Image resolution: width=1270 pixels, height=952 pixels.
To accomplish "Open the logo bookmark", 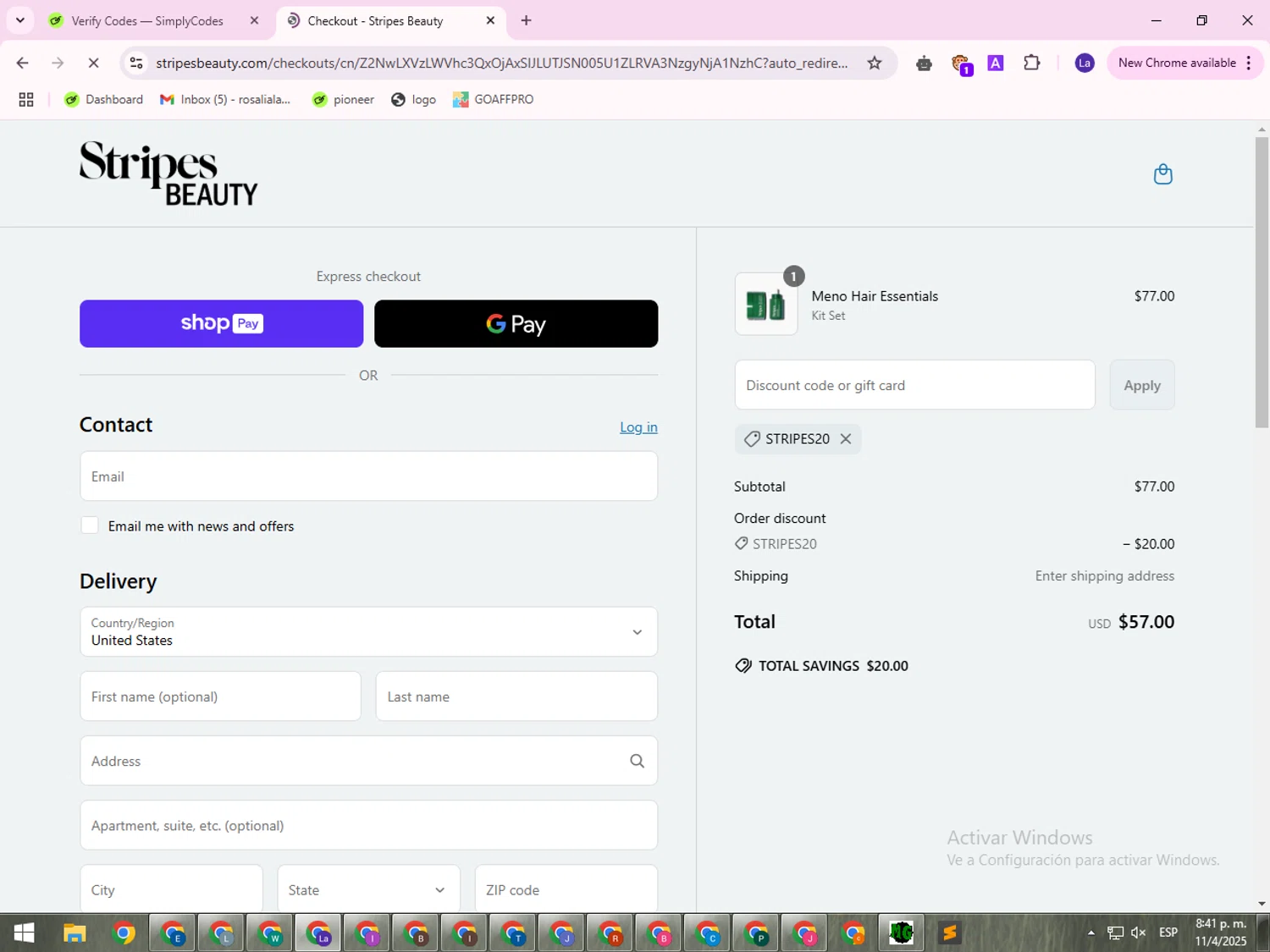I will (414, 99).
